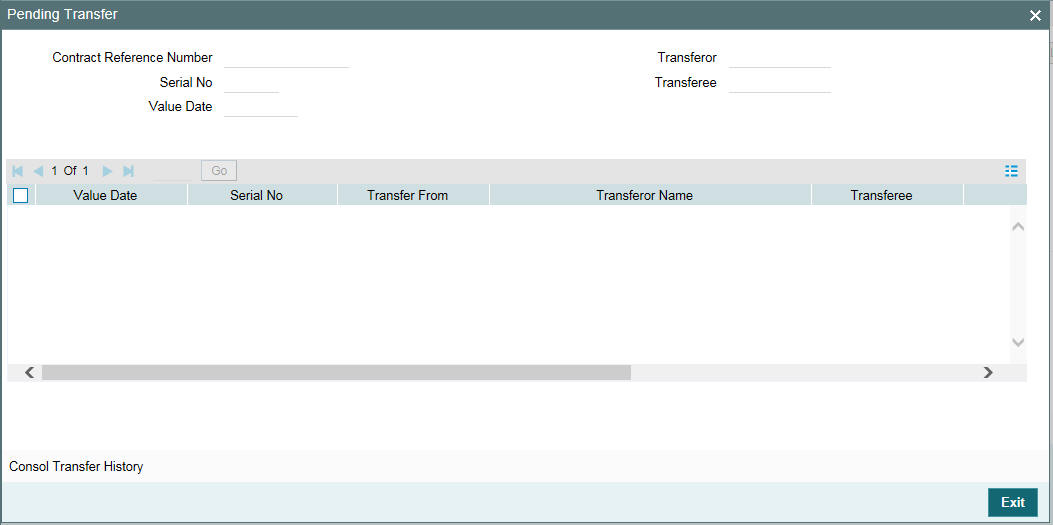Go to first page of records
Viewport: 1053px width, 525px height.
[x=17, y=171]
